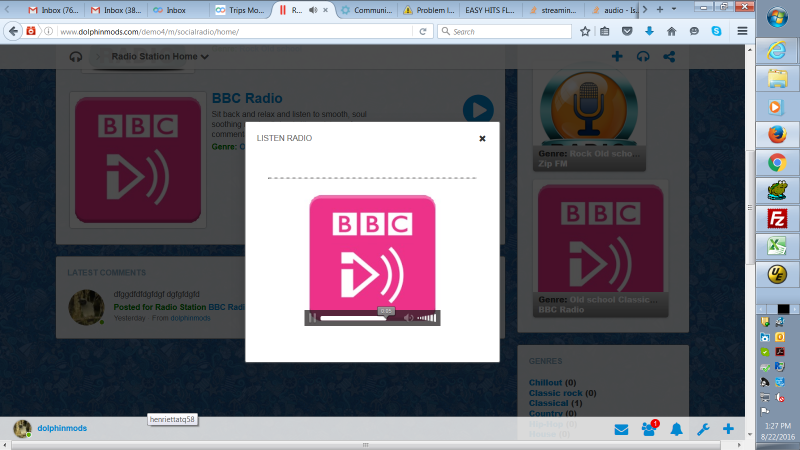Open Windows Explorer folder on taskbar

click(x=777, y=79)
